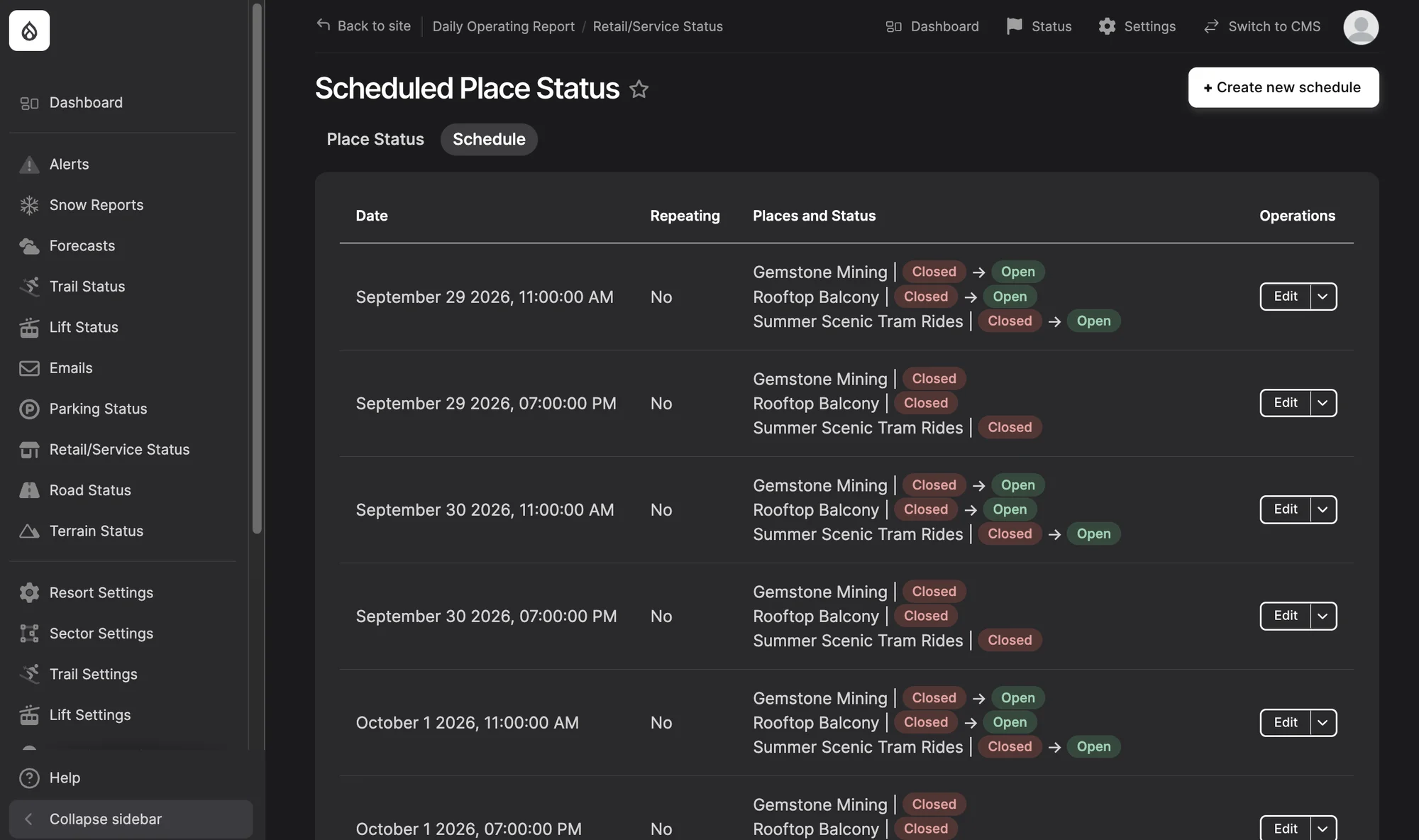This screenshot has height=840, width=1419.
Task: Expand Edit options for October 1 11:00 AM
Action: [1323, 723]
